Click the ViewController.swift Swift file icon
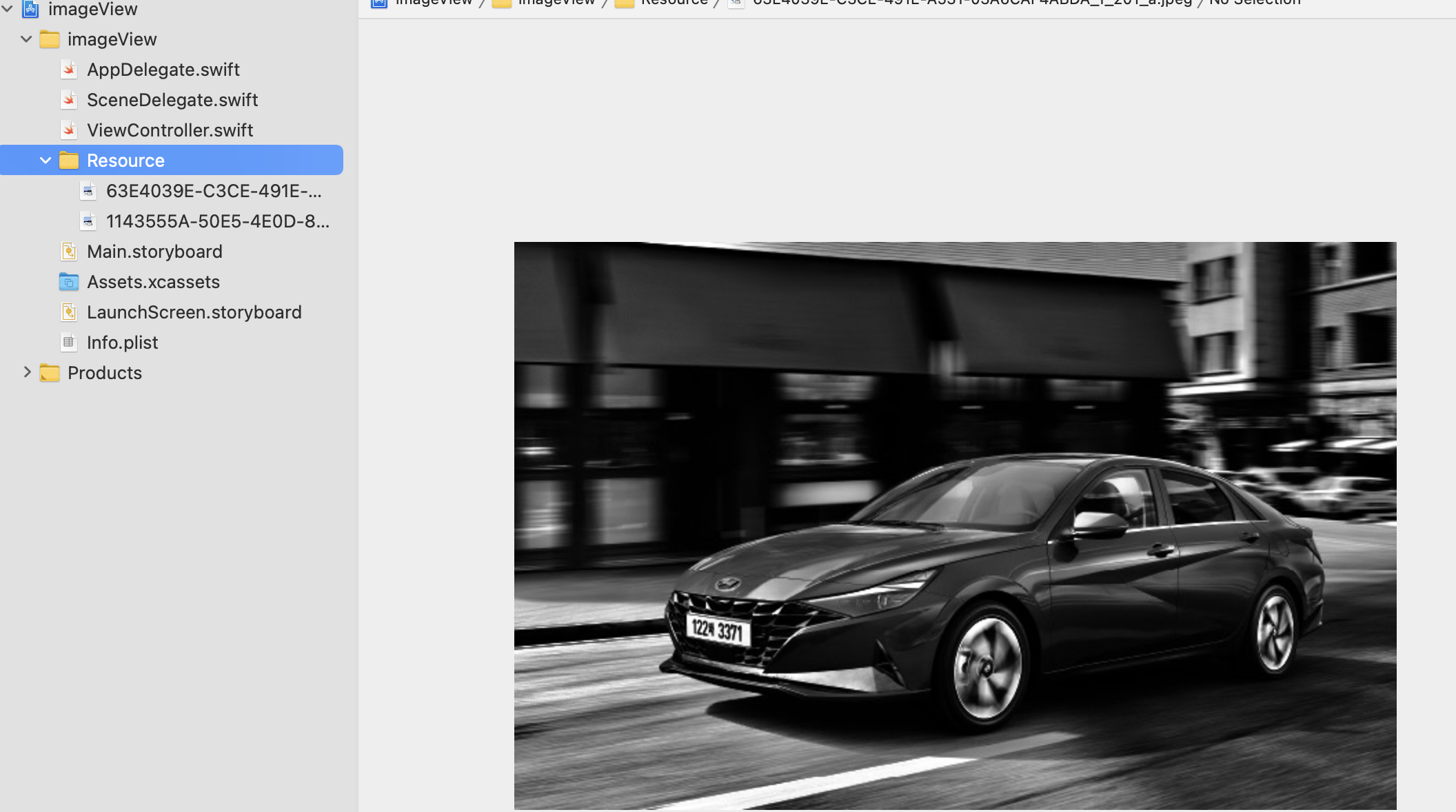This screenshot has width=1456, height=812. click(68, 130)
